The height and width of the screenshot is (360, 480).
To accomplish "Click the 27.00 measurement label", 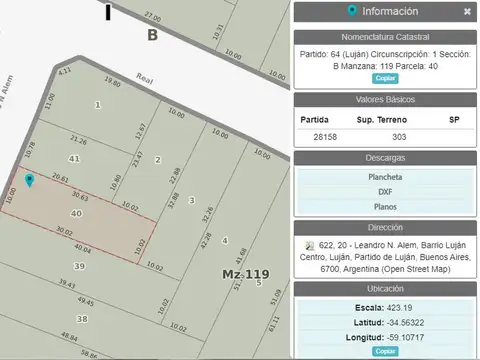I will click(153, 17).
